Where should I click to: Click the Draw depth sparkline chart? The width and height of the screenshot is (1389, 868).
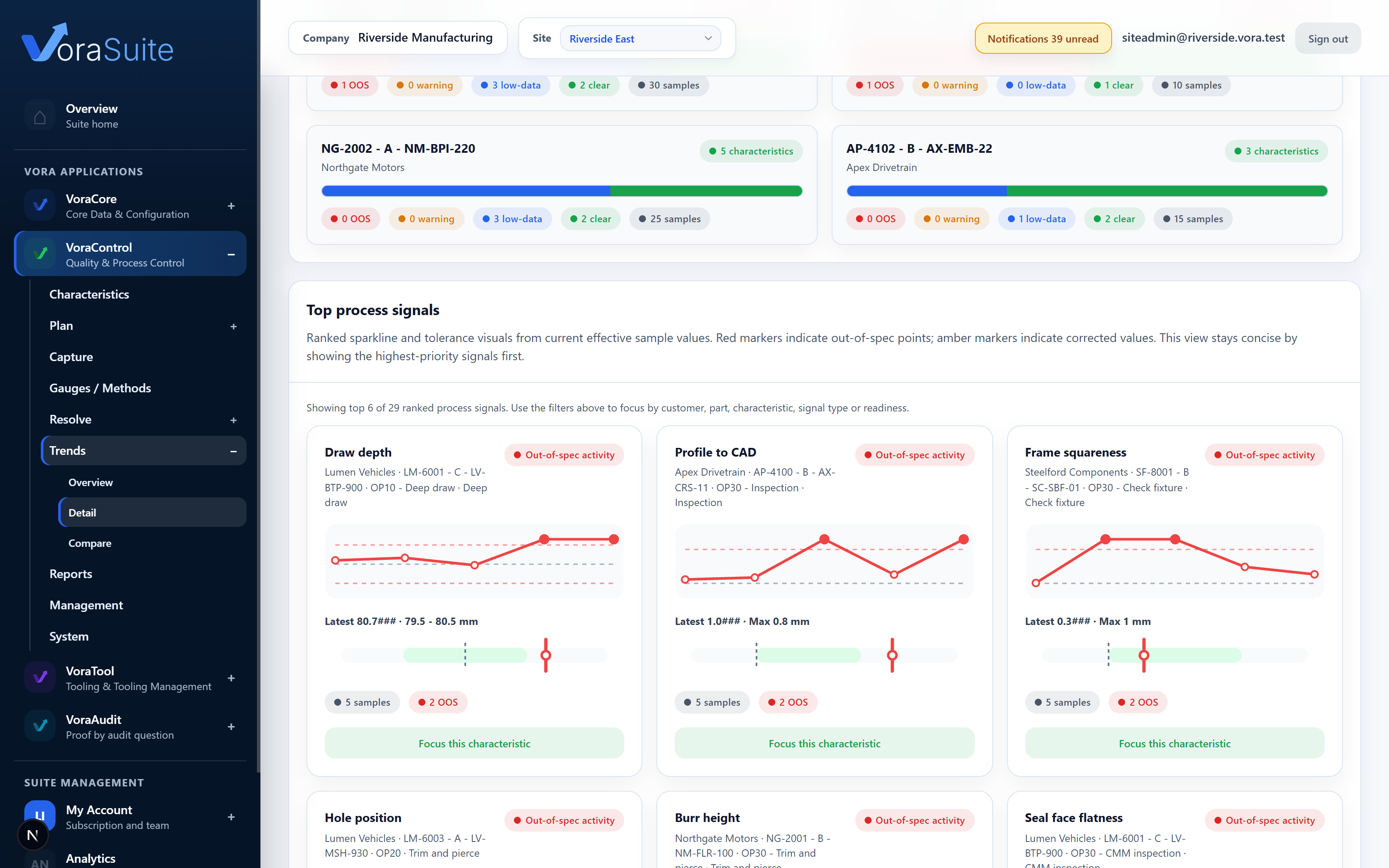point(474,561)
